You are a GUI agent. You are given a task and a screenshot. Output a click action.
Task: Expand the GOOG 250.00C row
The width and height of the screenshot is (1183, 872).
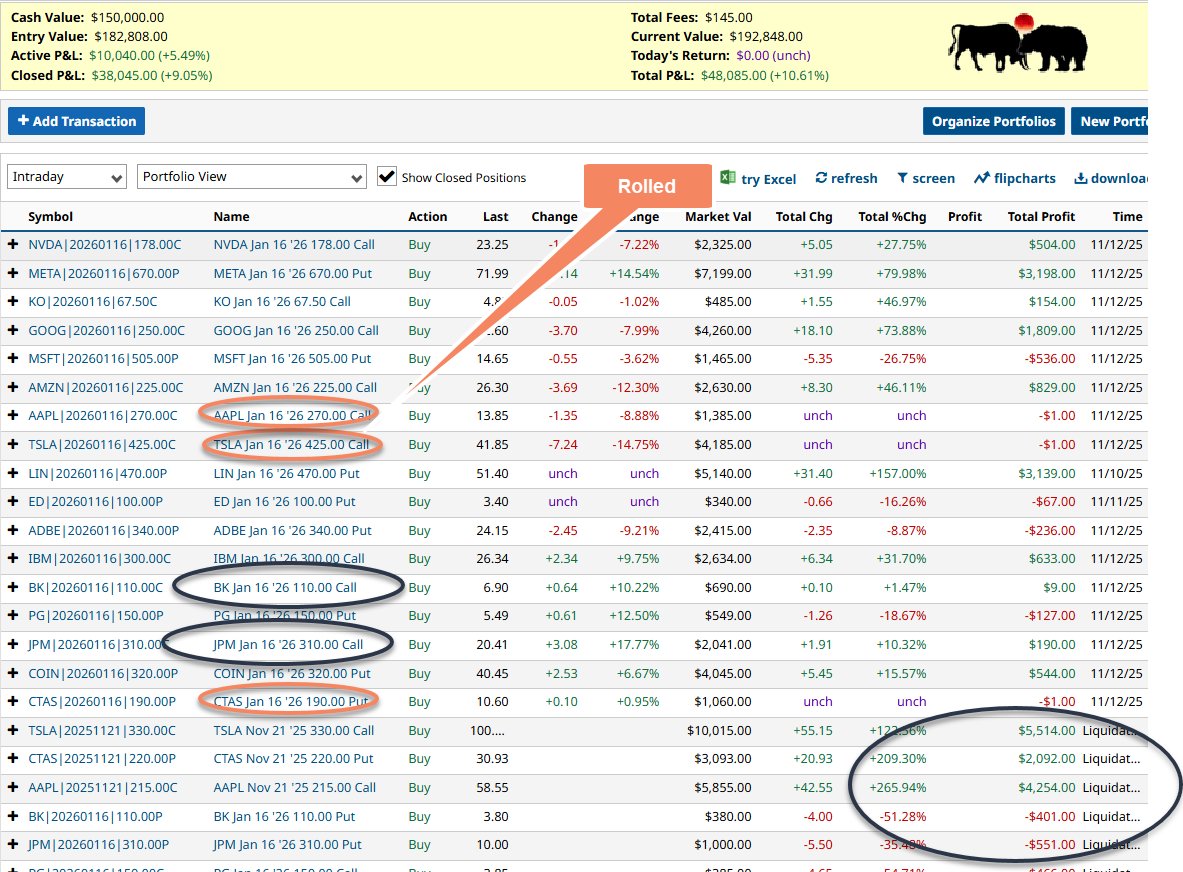point(13,330)
